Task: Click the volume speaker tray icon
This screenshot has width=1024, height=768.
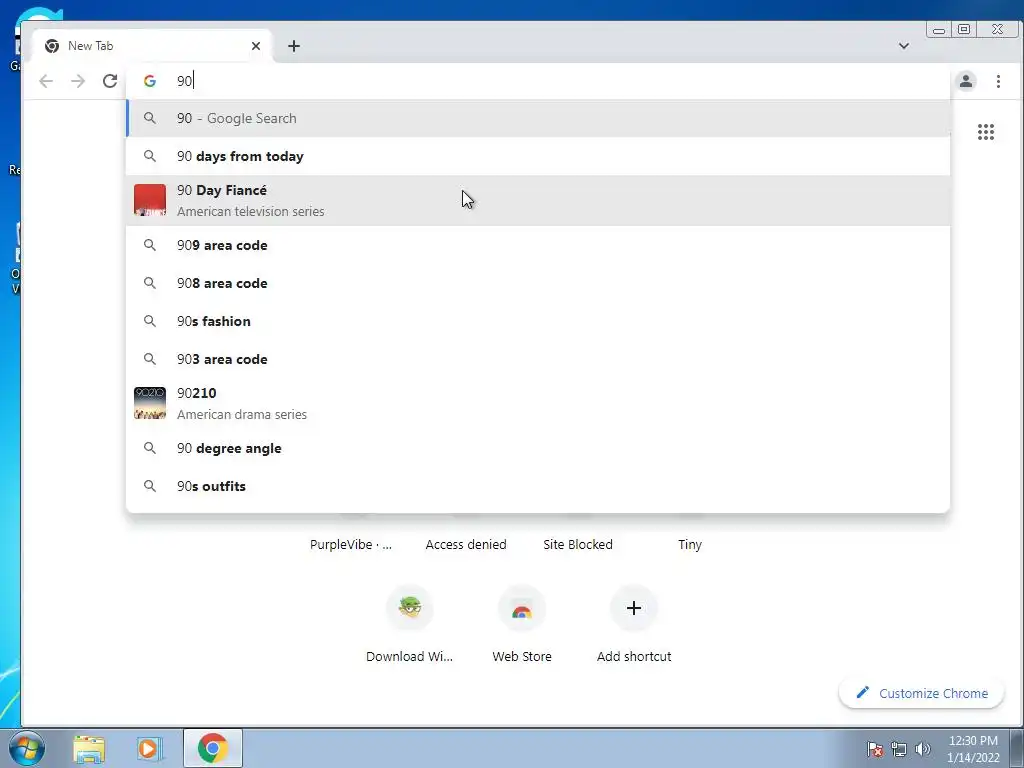Action: coord(922,749)
